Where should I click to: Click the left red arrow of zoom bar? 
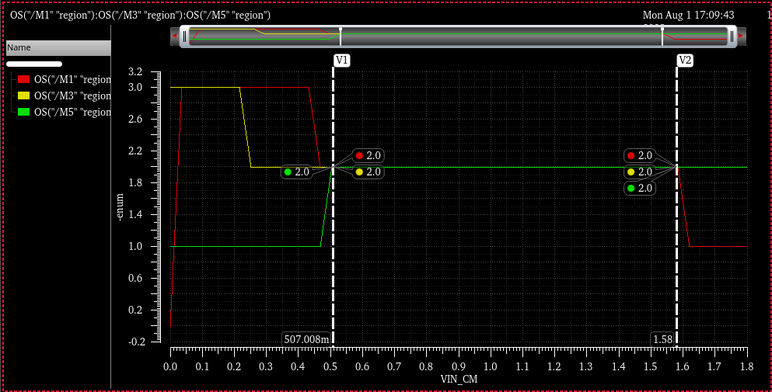(174, 36)
